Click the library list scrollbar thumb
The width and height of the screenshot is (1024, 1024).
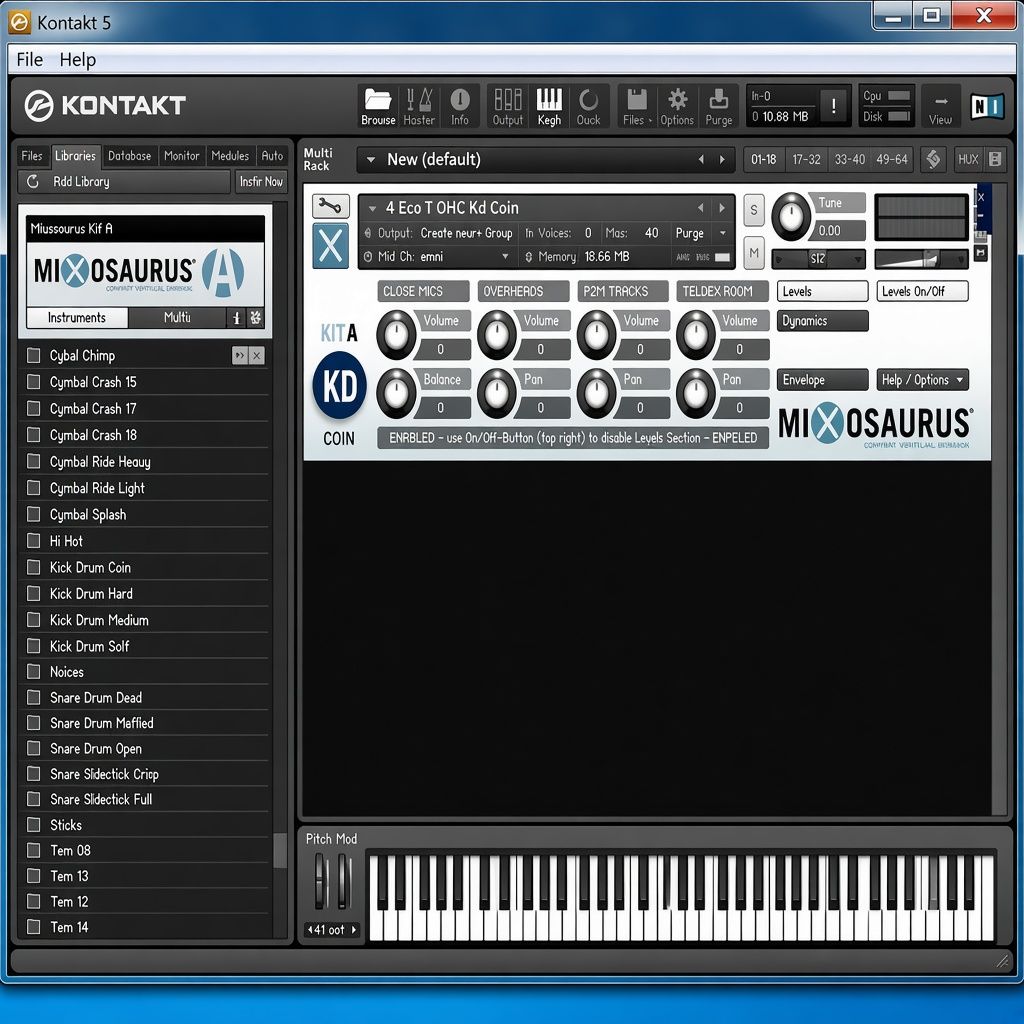pyautogui.click(x=280, y=850)
